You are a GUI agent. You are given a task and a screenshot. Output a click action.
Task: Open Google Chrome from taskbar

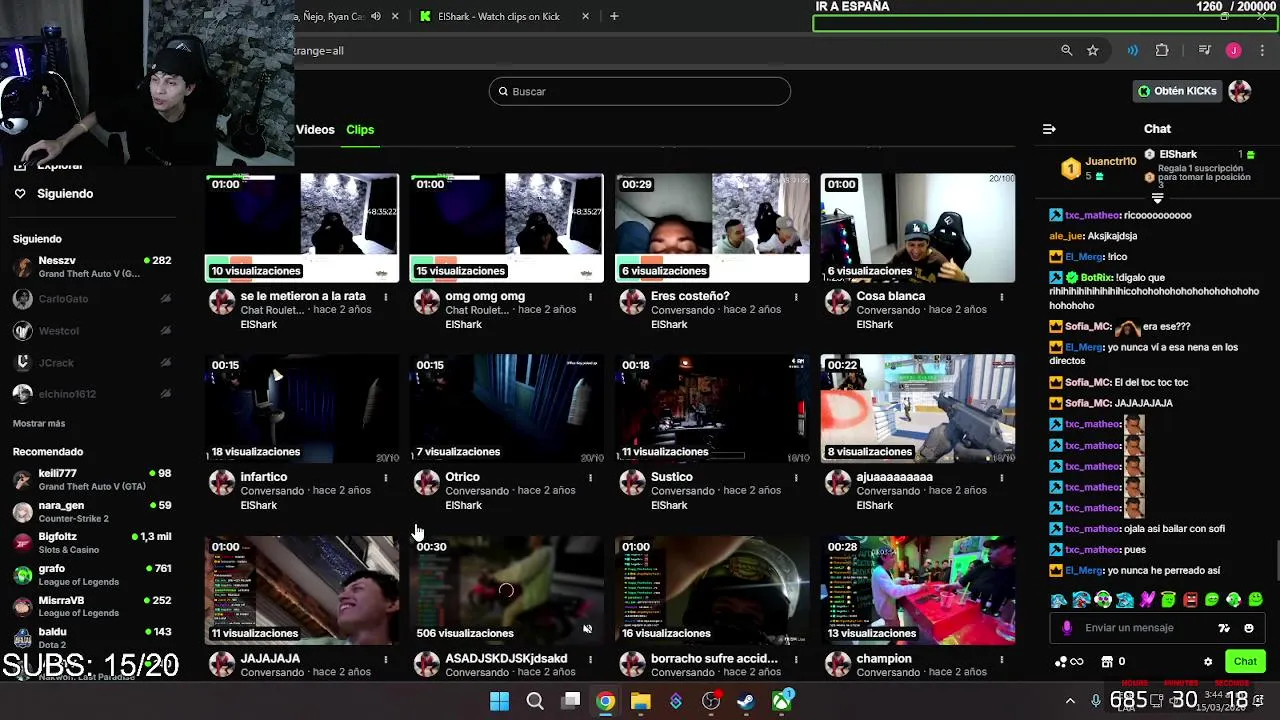(x=605, y=701)
